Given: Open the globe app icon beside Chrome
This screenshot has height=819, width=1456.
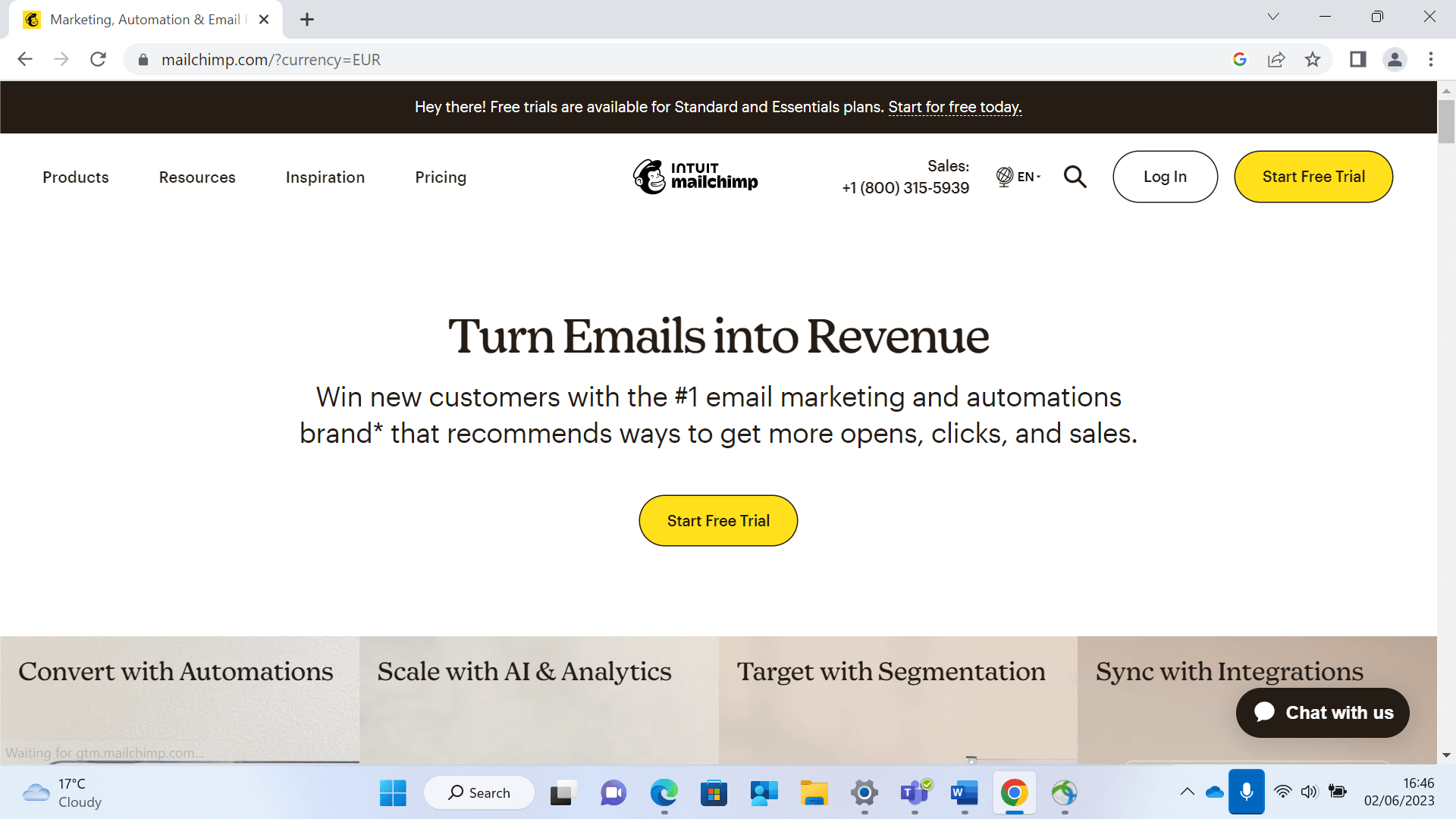Looking at the screenshot, I should (1064, 793).
